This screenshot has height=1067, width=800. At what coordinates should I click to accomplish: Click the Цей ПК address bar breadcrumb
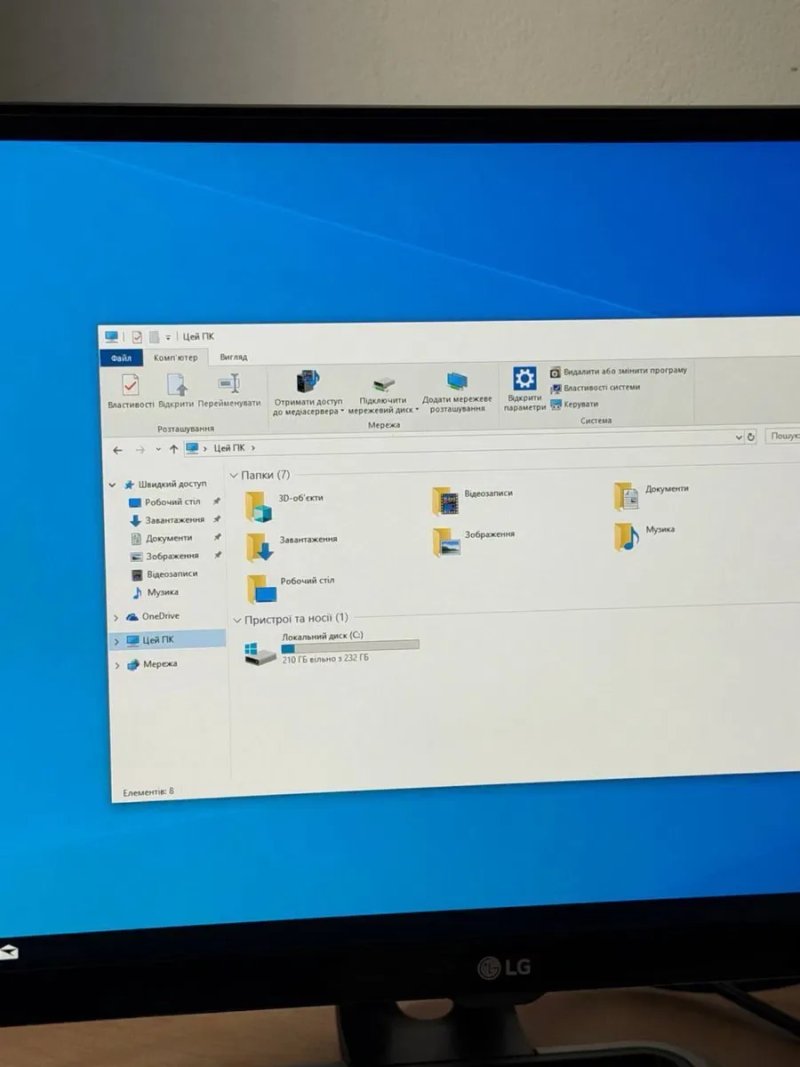tap(229, 448)
